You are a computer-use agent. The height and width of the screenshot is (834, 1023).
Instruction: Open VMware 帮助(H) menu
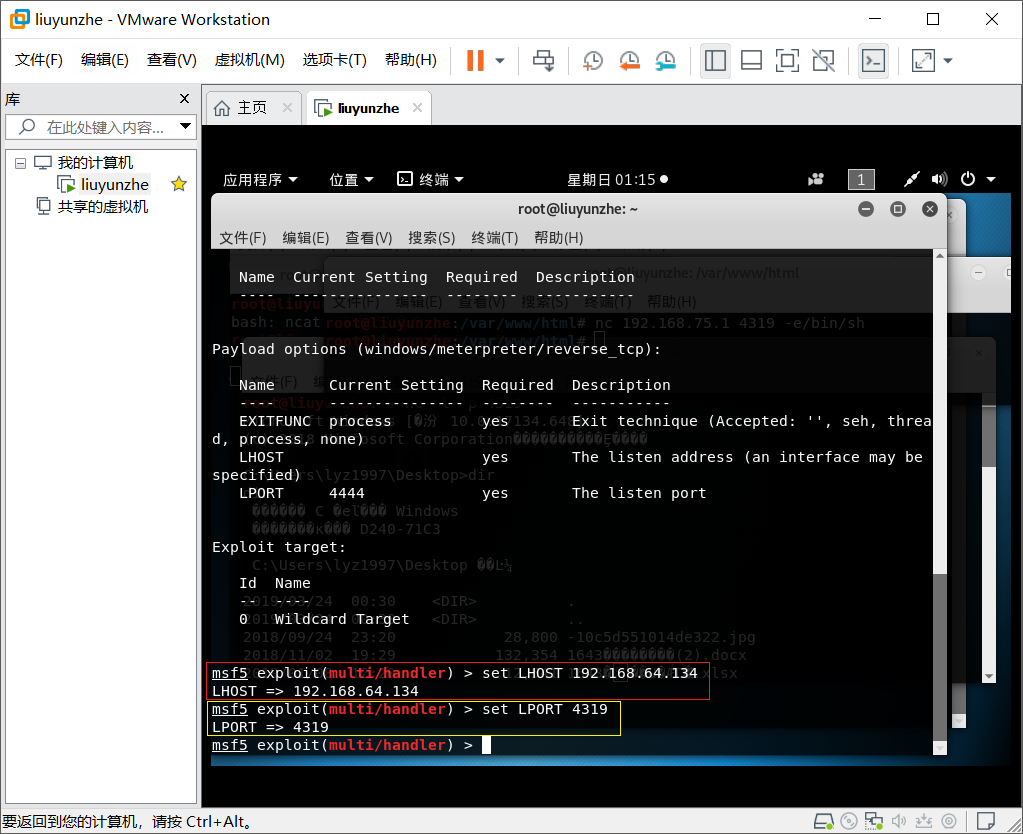(411, 60)
